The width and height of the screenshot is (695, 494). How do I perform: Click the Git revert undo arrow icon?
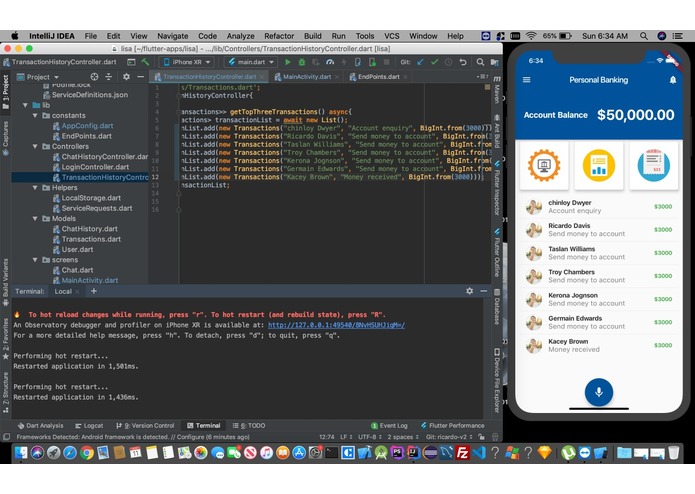coord(463,62)
